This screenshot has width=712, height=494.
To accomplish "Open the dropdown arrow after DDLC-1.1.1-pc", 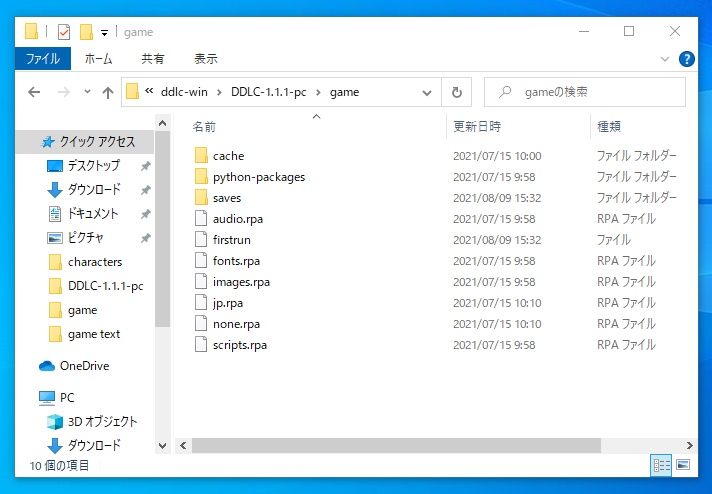I will pyautogui.click(x=318, y=93).
